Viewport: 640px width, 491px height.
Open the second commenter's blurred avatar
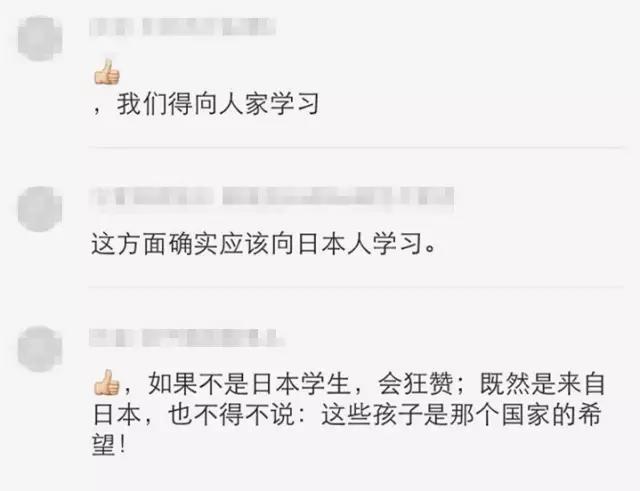(x=40, y=209)
